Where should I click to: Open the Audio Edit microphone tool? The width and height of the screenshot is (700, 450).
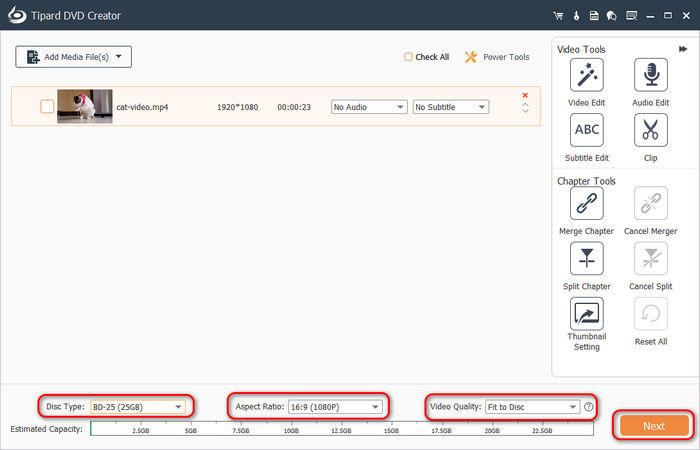[x=650, y=75]
